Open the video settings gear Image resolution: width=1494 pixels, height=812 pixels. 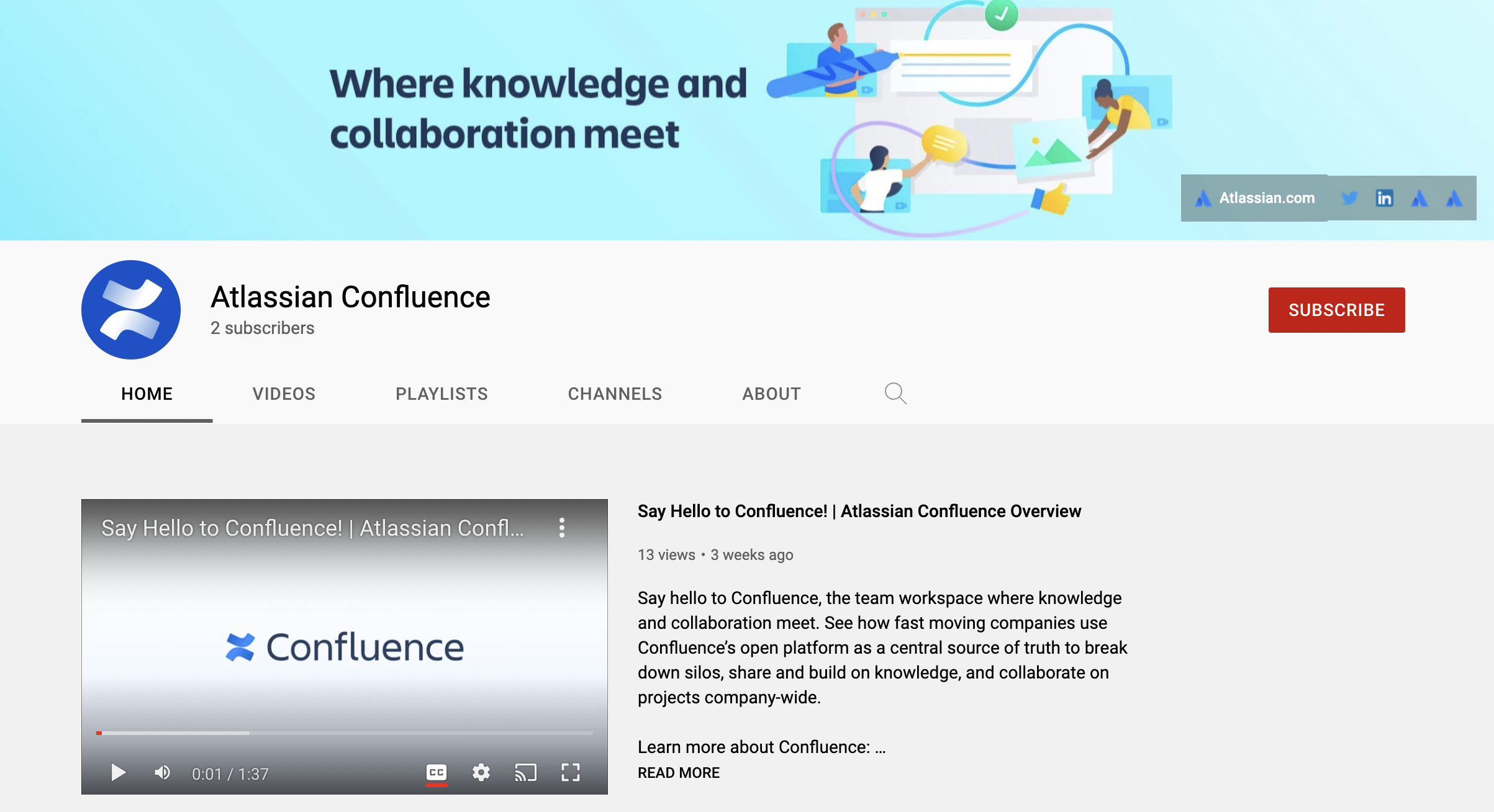[481, 773]
